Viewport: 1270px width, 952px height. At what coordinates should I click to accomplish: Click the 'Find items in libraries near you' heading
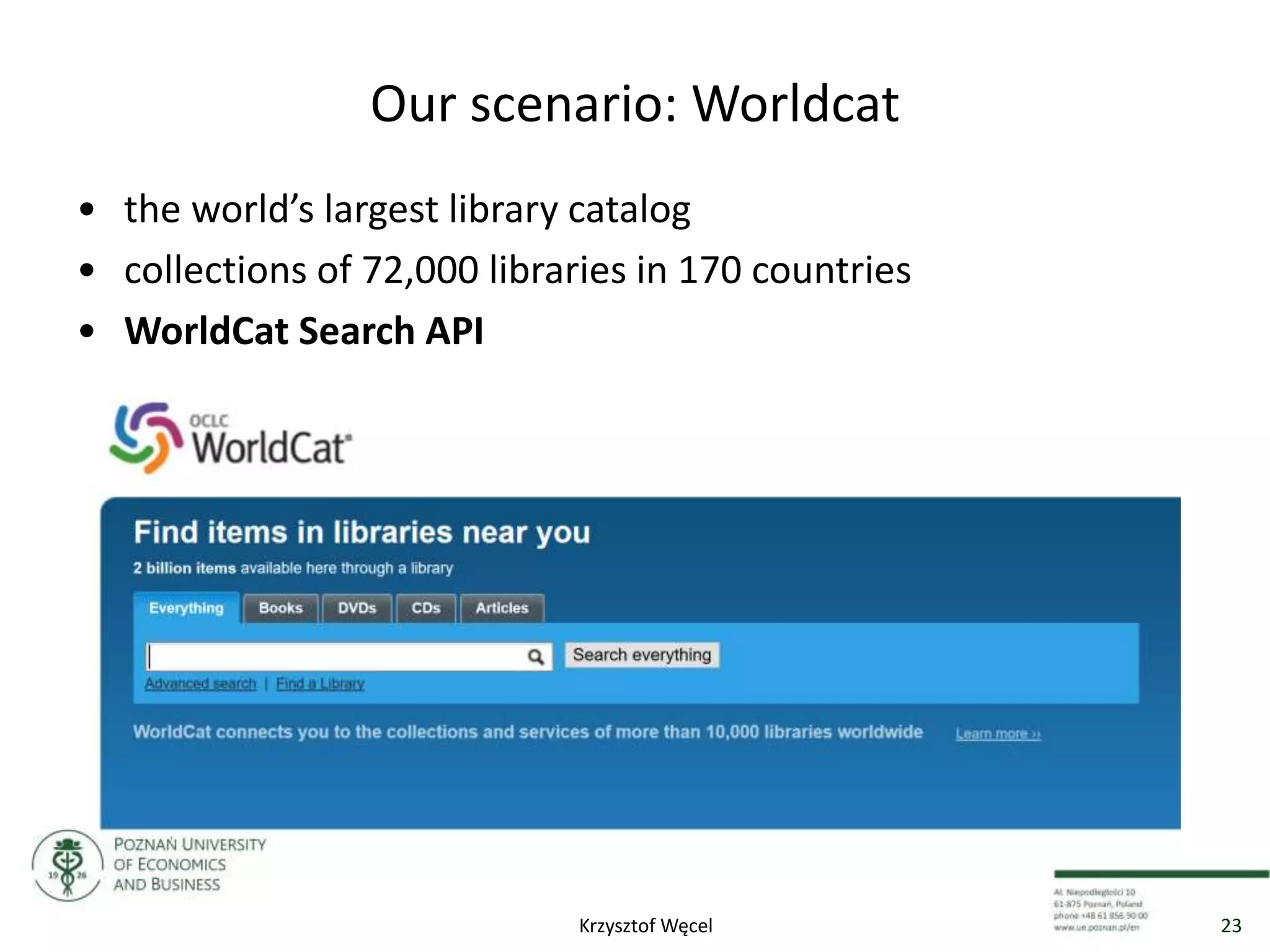(362, 533)
